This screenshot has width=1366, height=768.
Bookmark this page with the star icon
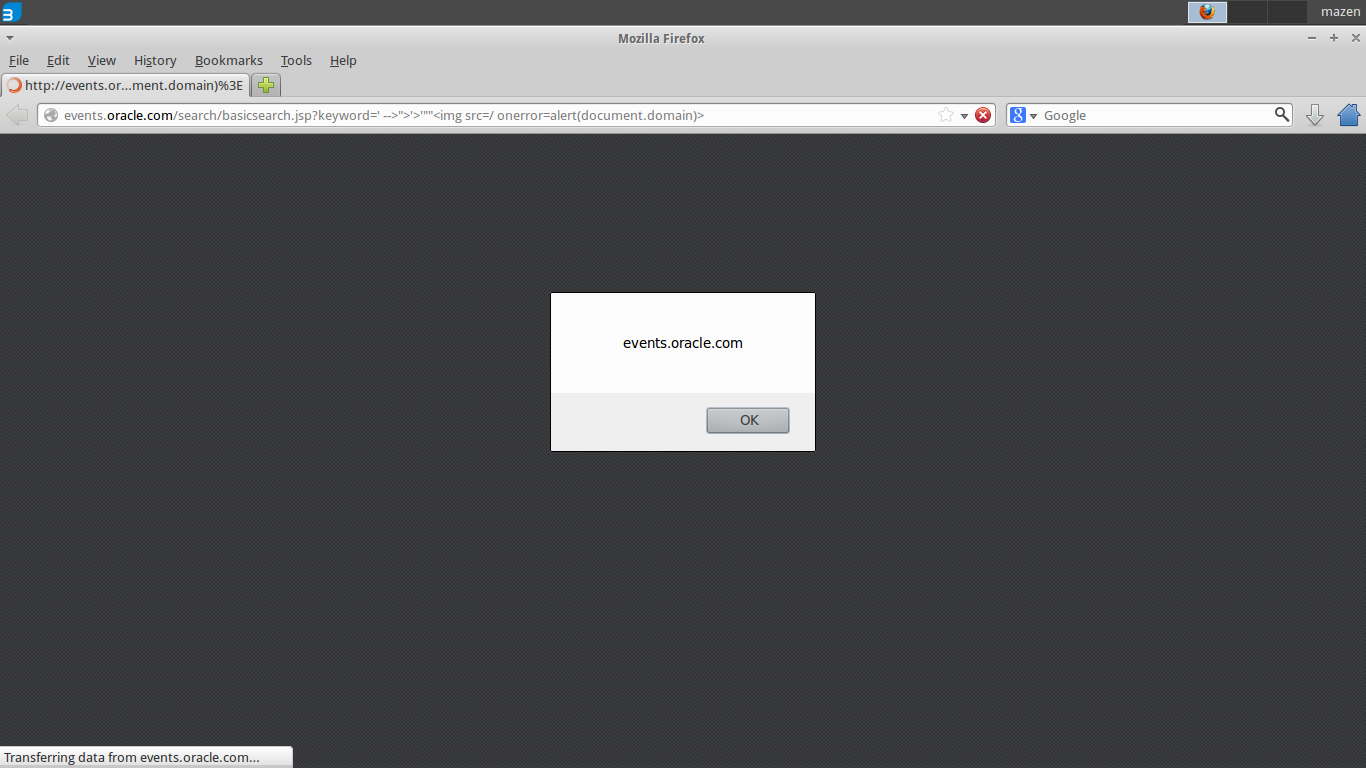click(x=946, y=115)
